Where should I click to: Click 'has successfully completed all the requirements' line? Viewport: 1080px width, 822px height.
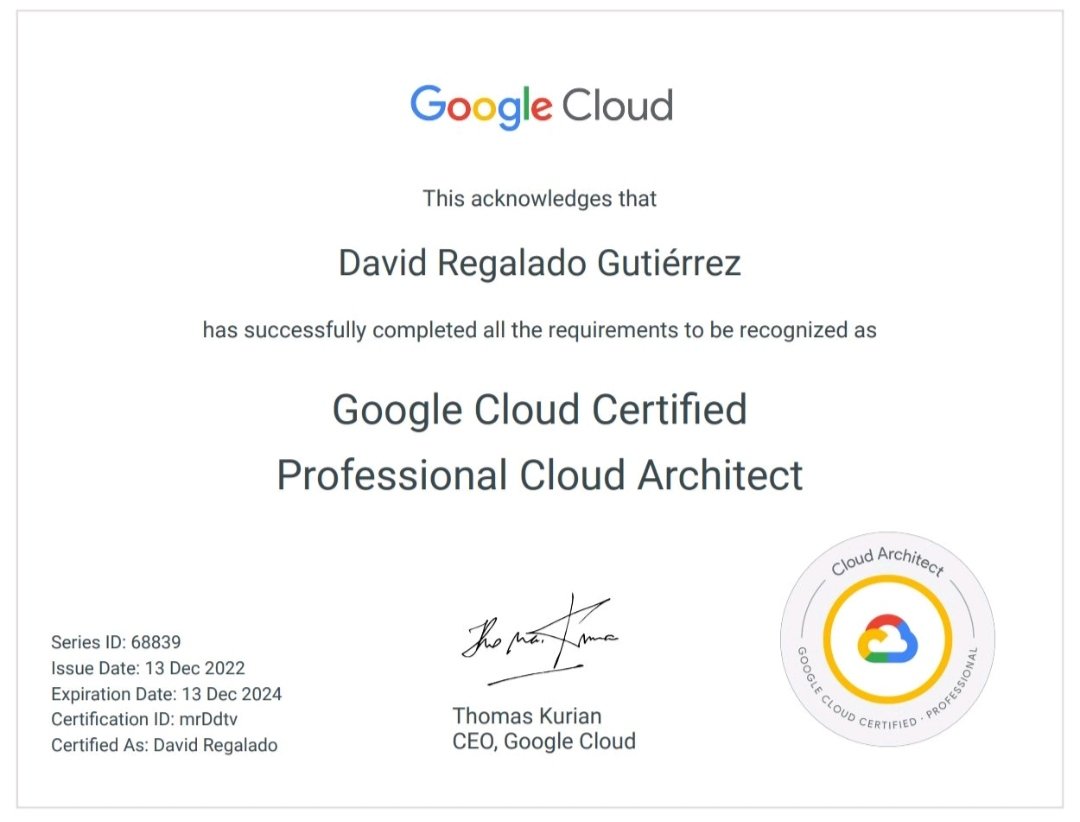539,330
